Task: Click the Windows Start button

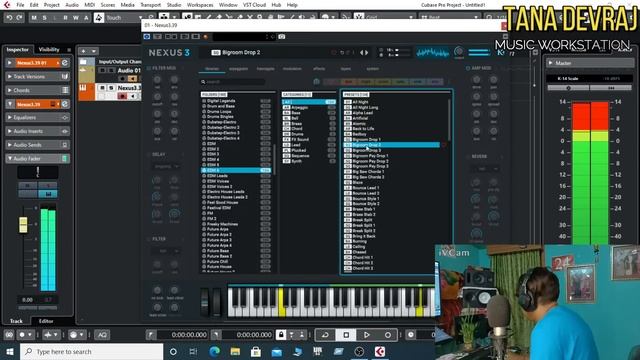Action: [10, 351]
